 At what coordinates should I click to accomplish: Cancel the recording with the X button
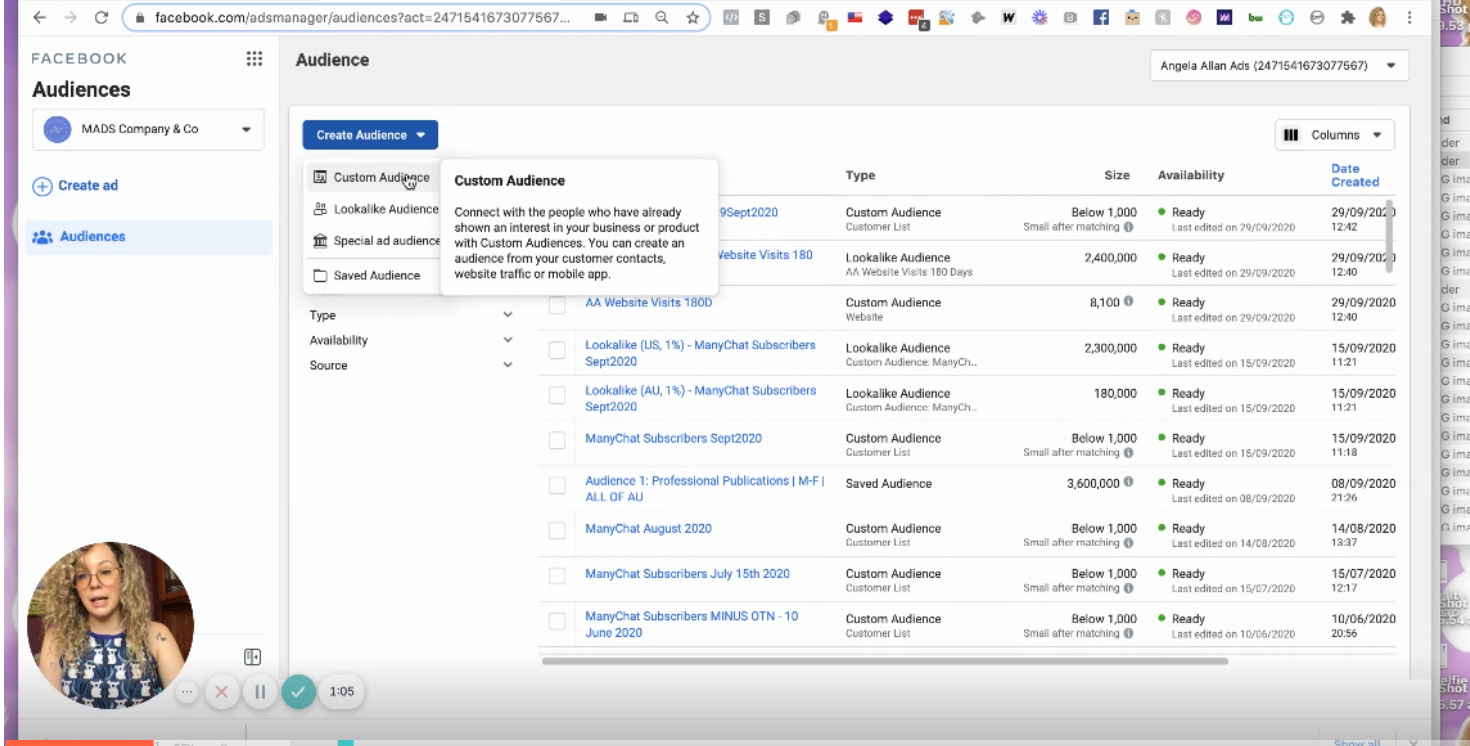[222, 691]
